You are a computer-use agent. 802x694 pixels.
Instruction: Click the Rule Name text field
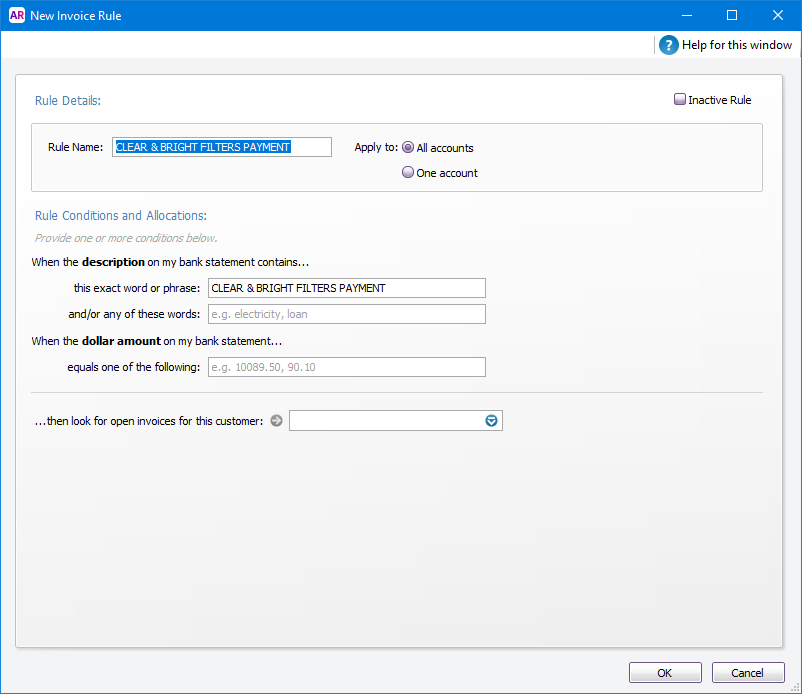pyautogui.click(x=222, y=147)
